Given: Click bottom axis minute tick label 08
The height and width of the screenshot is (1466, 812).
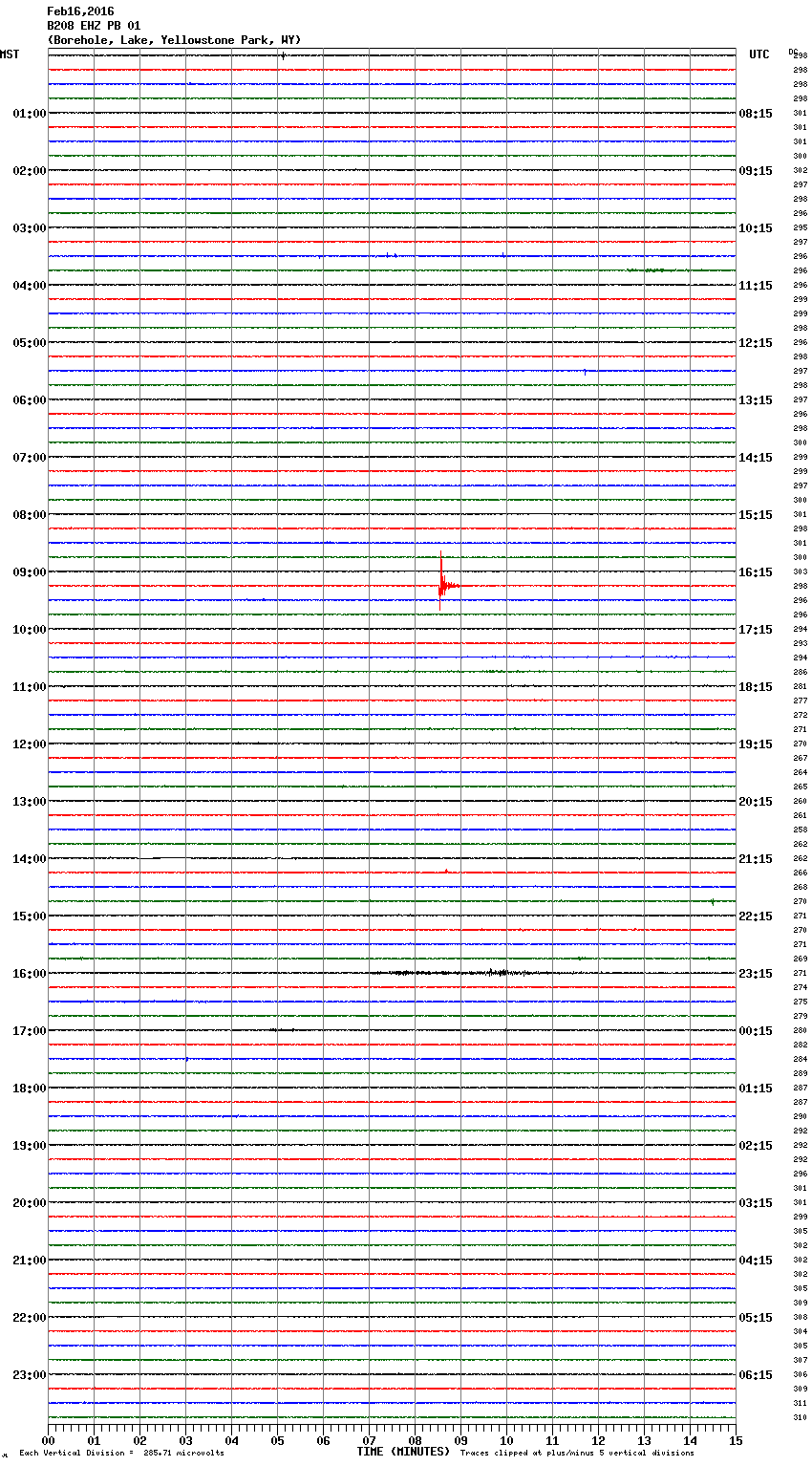Looking at the screenshot, I should point(415,1441).
